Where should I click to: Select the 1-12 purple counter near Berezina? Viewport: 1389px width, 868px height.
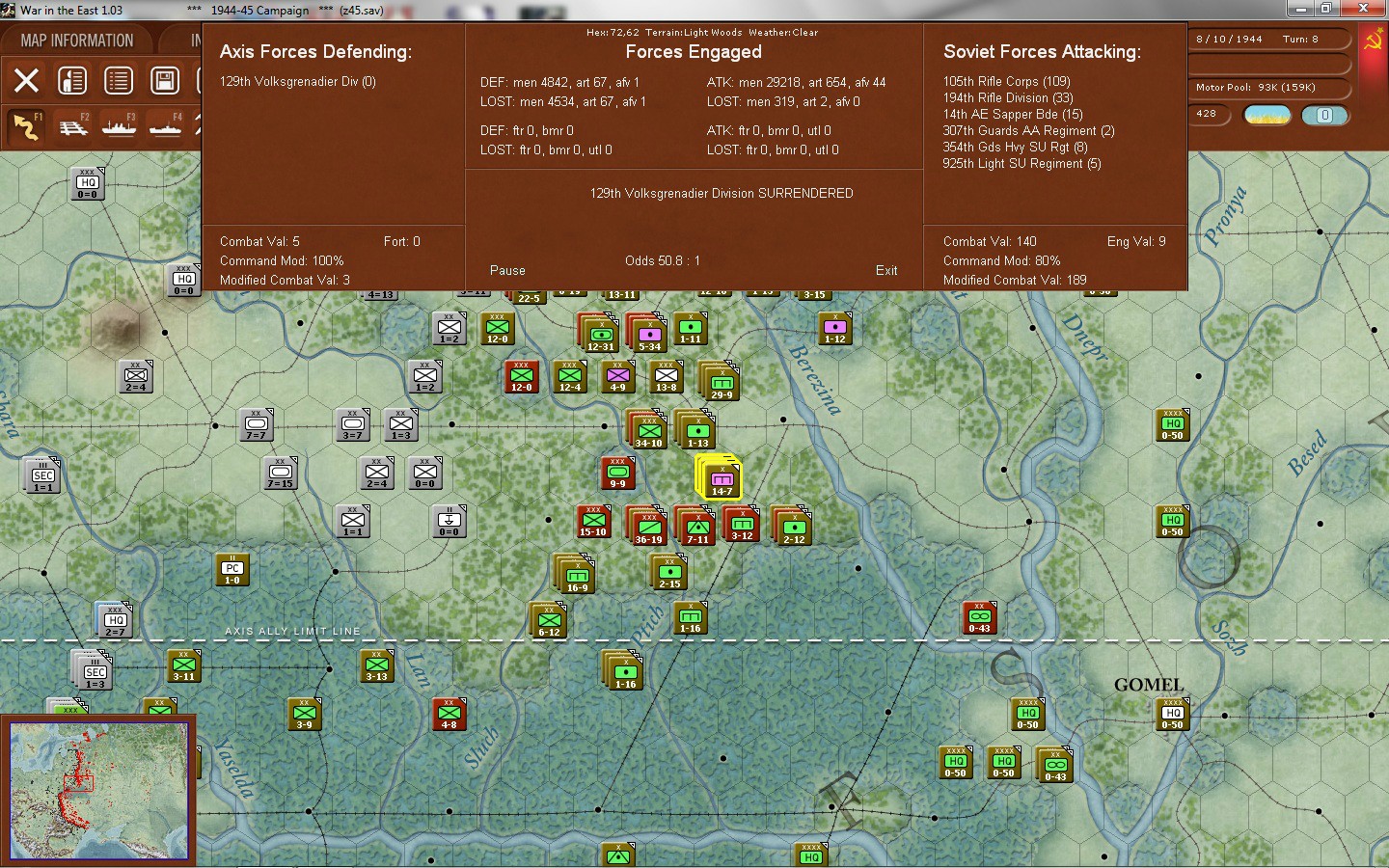pos(835,329)
